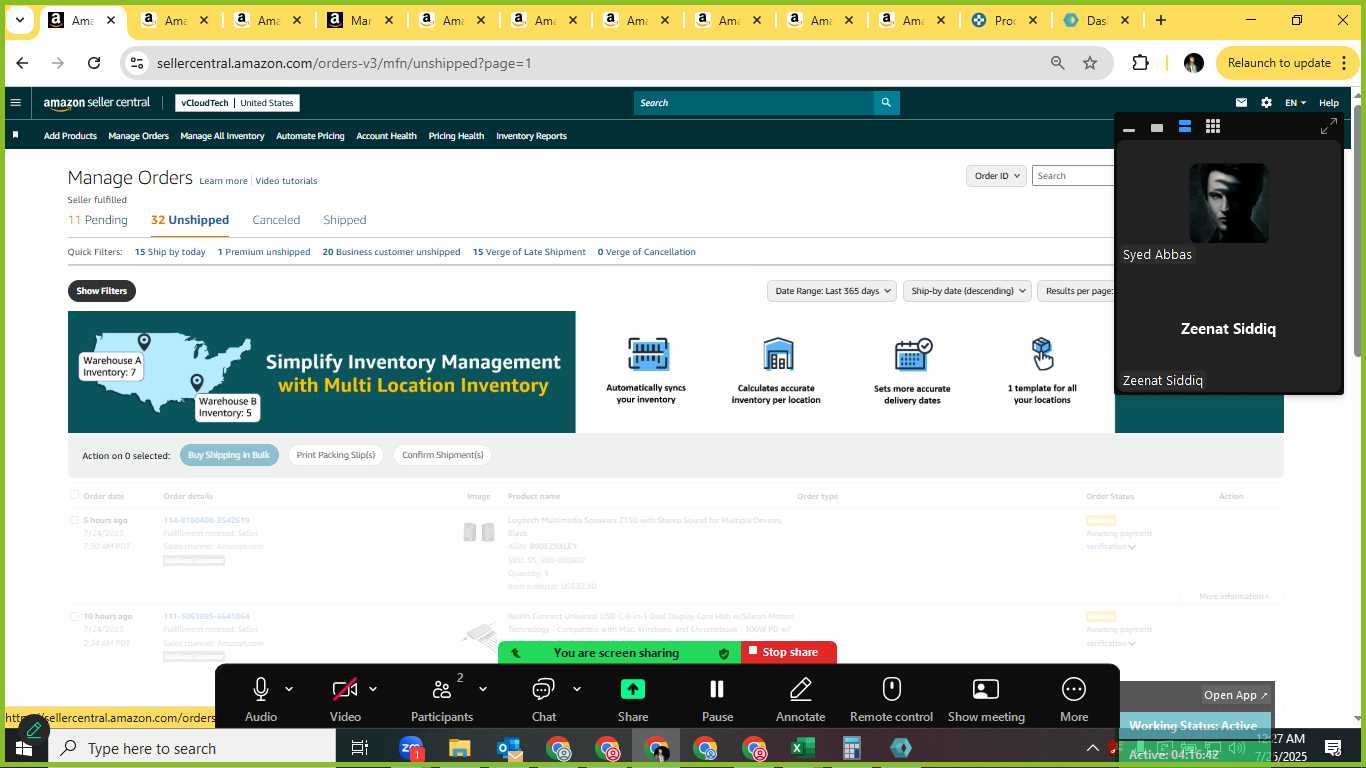1366x768 pixels.
Task: Open the Manage All Inventory menu
Action: (222, 136)
